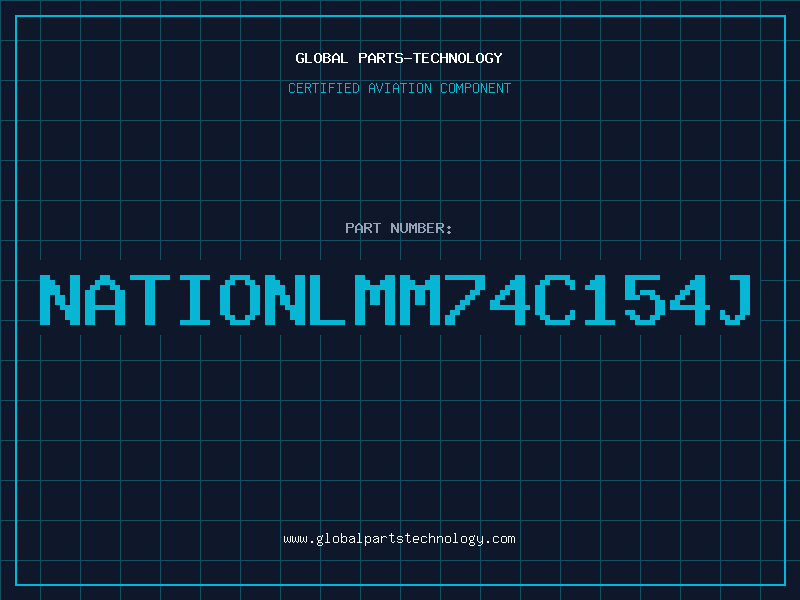
Task: Click the GLOBAL PARTS-TECHNOLOGY heading
Action: click(x=399, y=58)
